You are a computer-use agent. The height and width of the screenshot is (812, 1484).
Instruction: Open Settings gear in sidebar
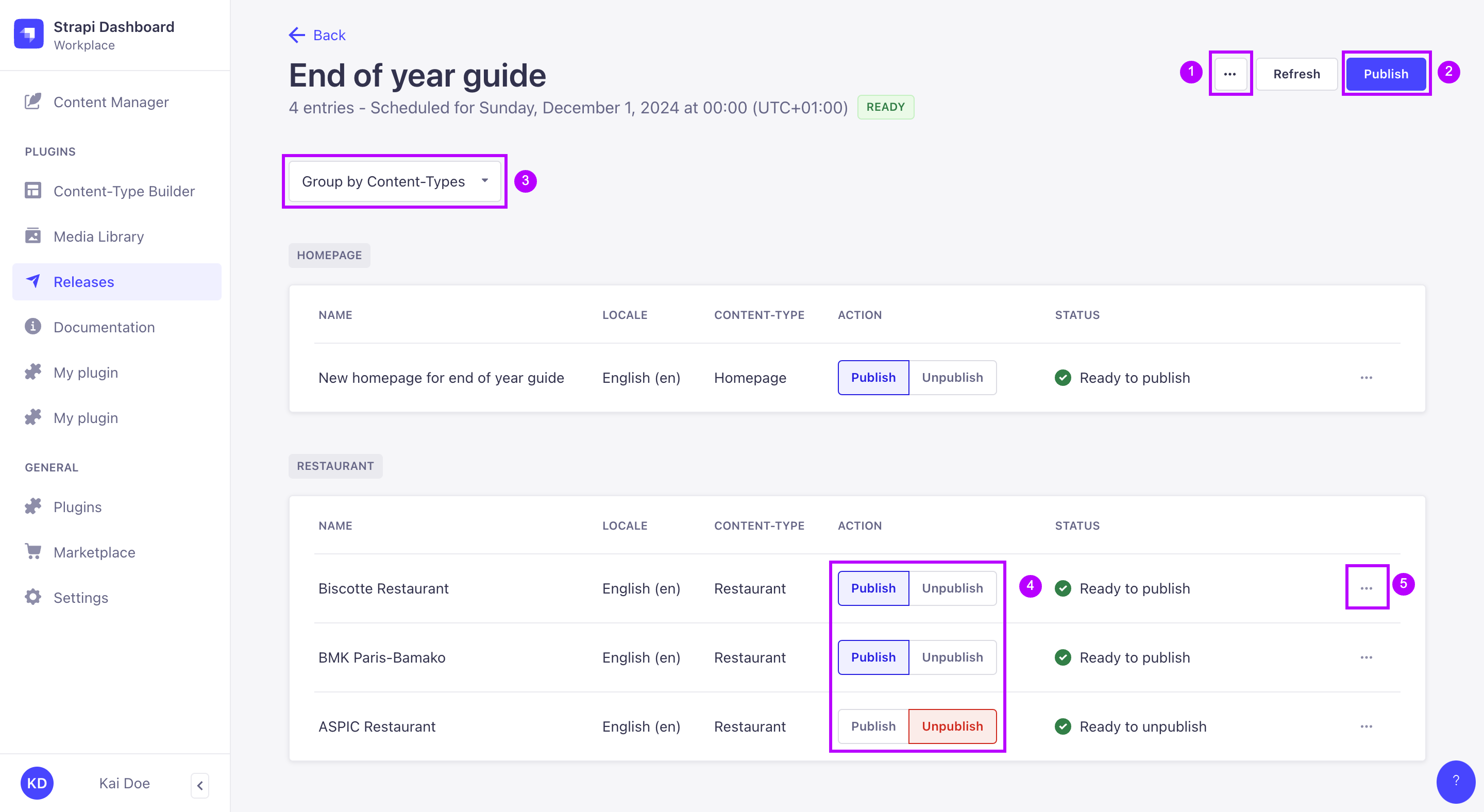tap(33, 597)
